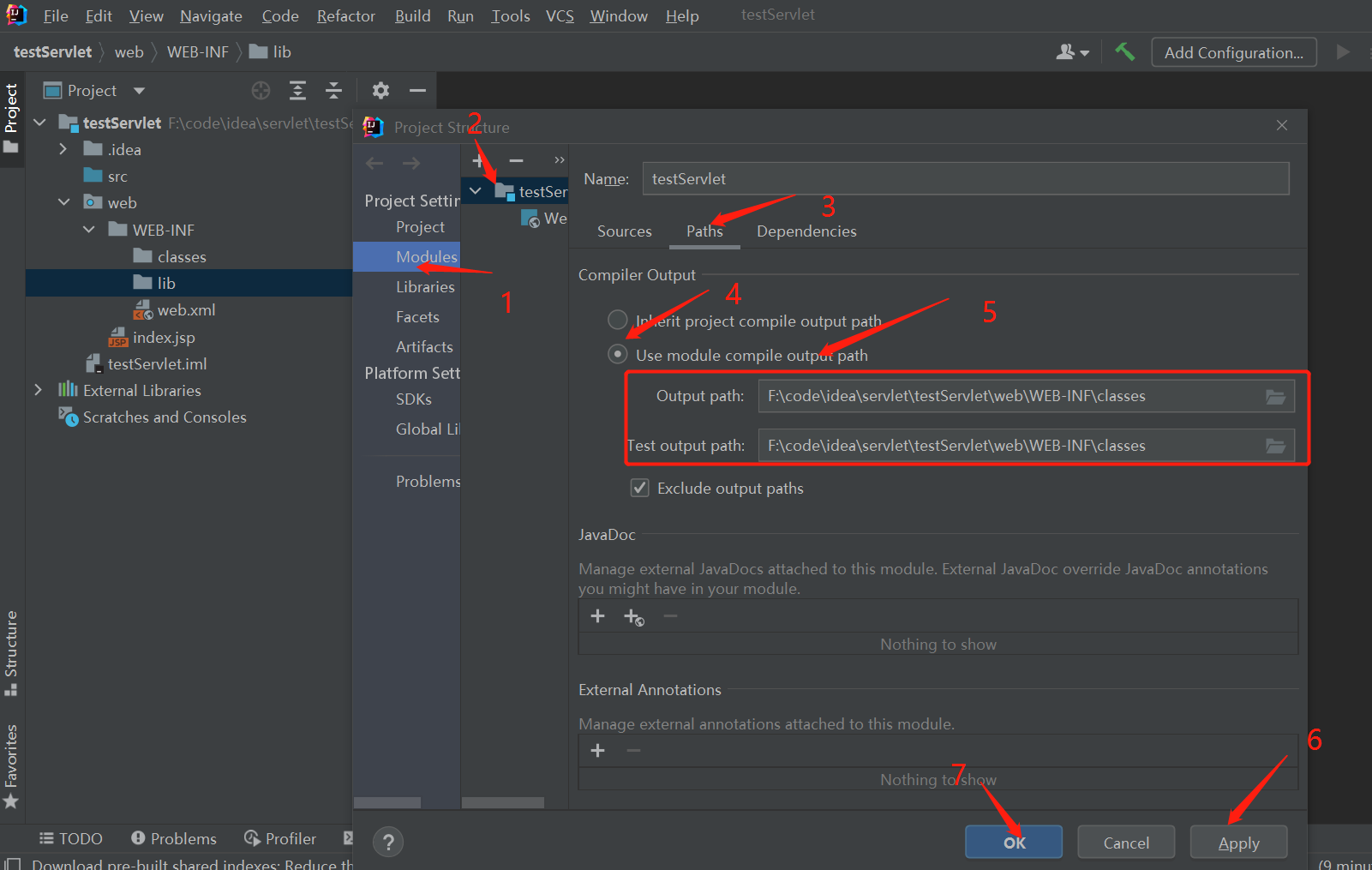1372x870 pixels.
Task: Browse folder for Output path
Action: click(1275, 396)
